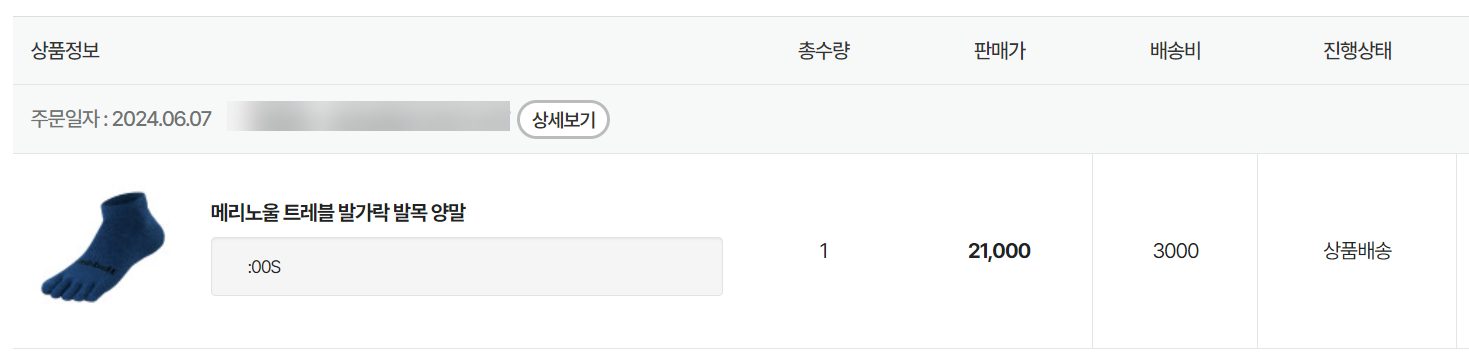Select the 21,000 price value
This screenshot has height=361, width=1469.
999,251
